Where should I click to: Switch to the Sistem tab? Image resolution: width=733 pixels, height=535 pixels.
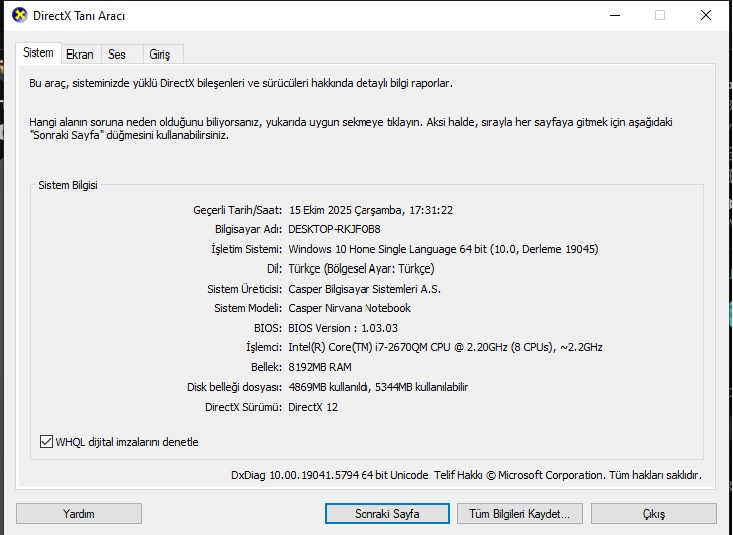click(38, 53)
